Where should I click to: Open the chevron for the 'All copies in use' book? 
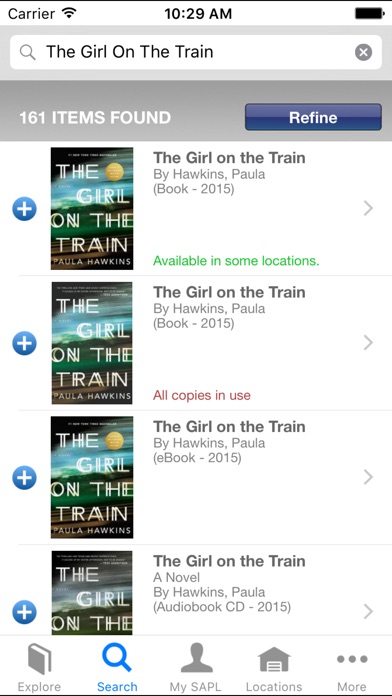368,343
